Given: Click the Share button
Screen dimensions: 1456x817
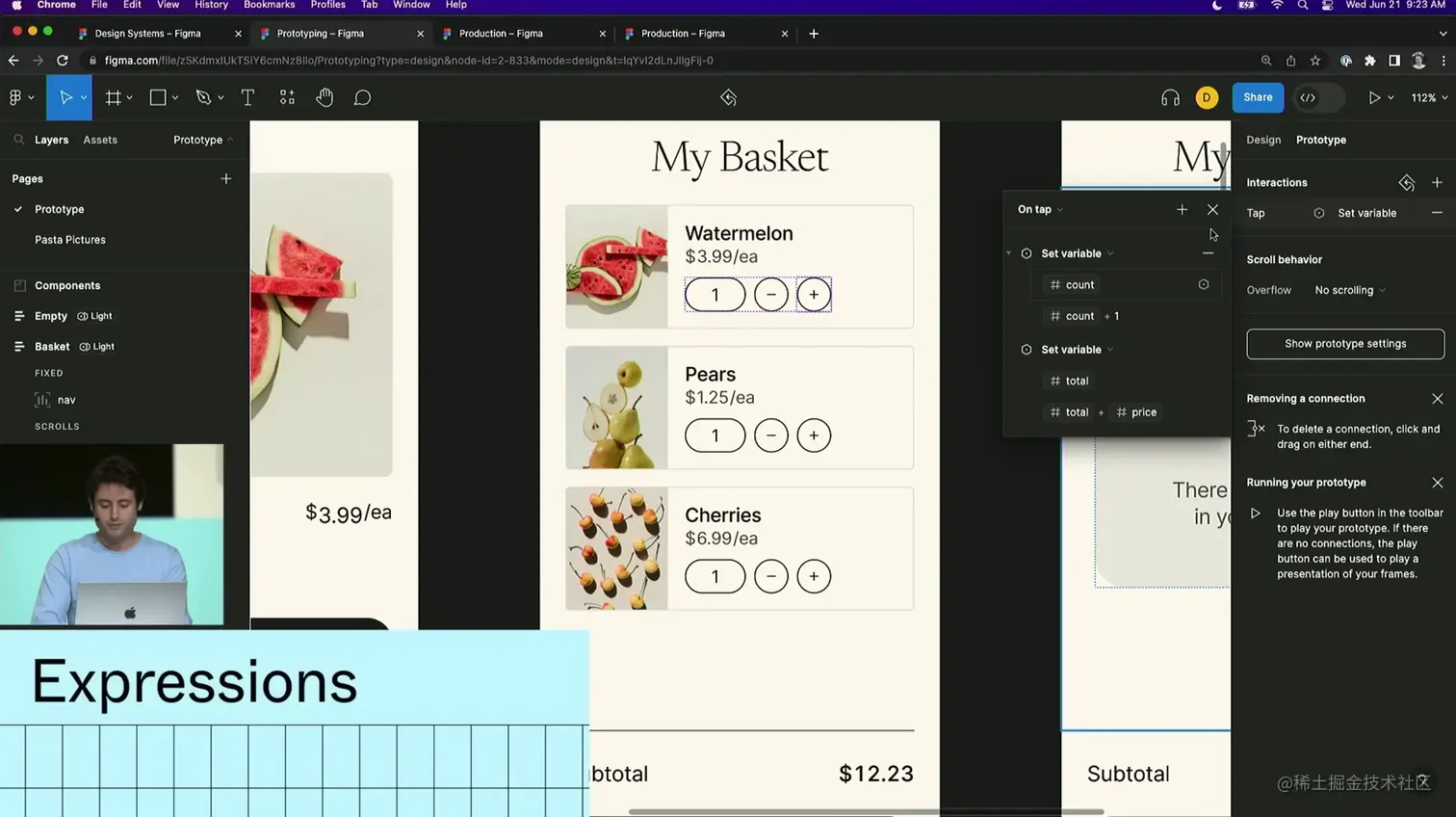Looking at the screenshot, I should (1258, 97).
